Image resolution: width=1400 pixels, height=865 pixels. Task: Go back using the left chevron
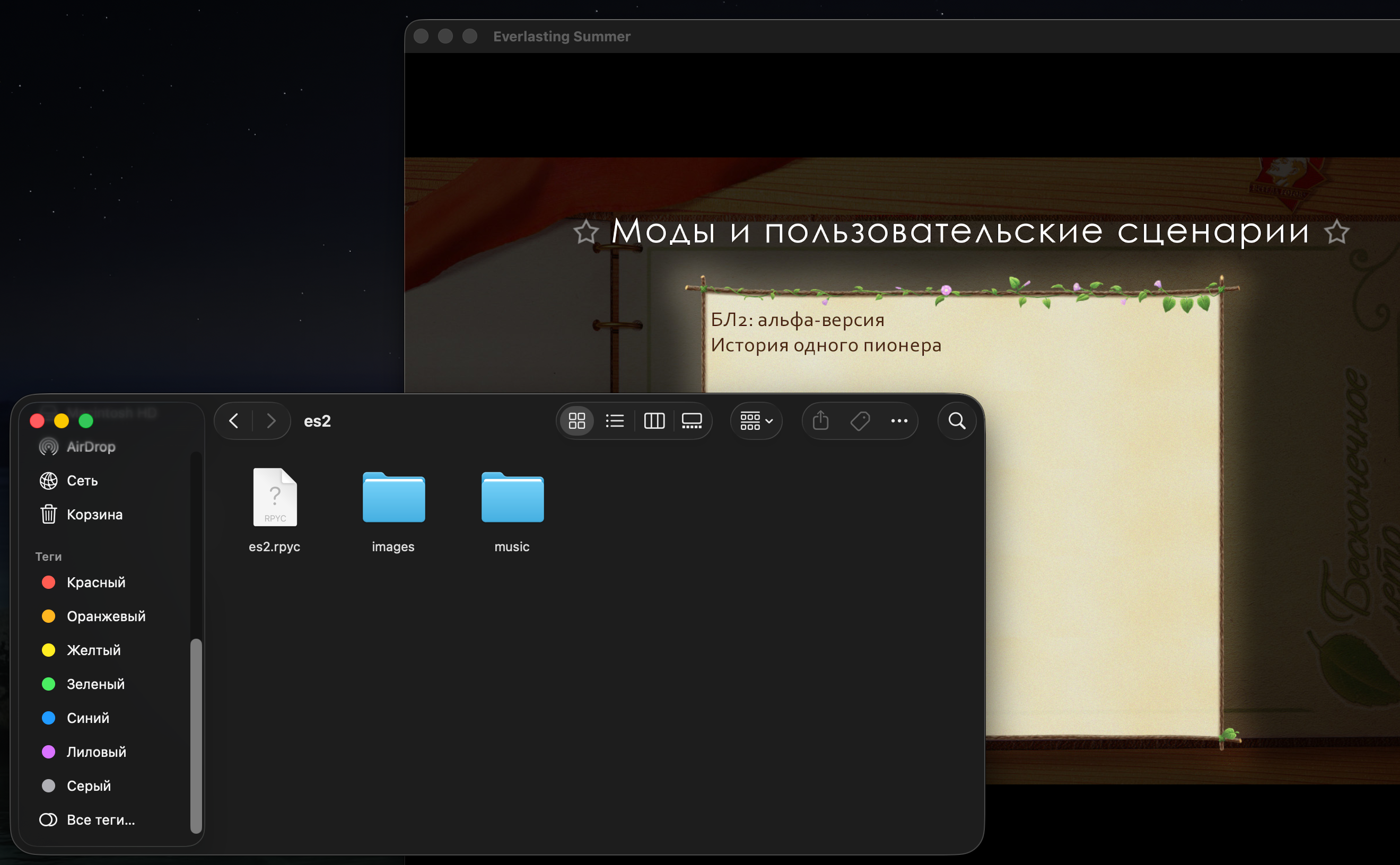(233, 421)
